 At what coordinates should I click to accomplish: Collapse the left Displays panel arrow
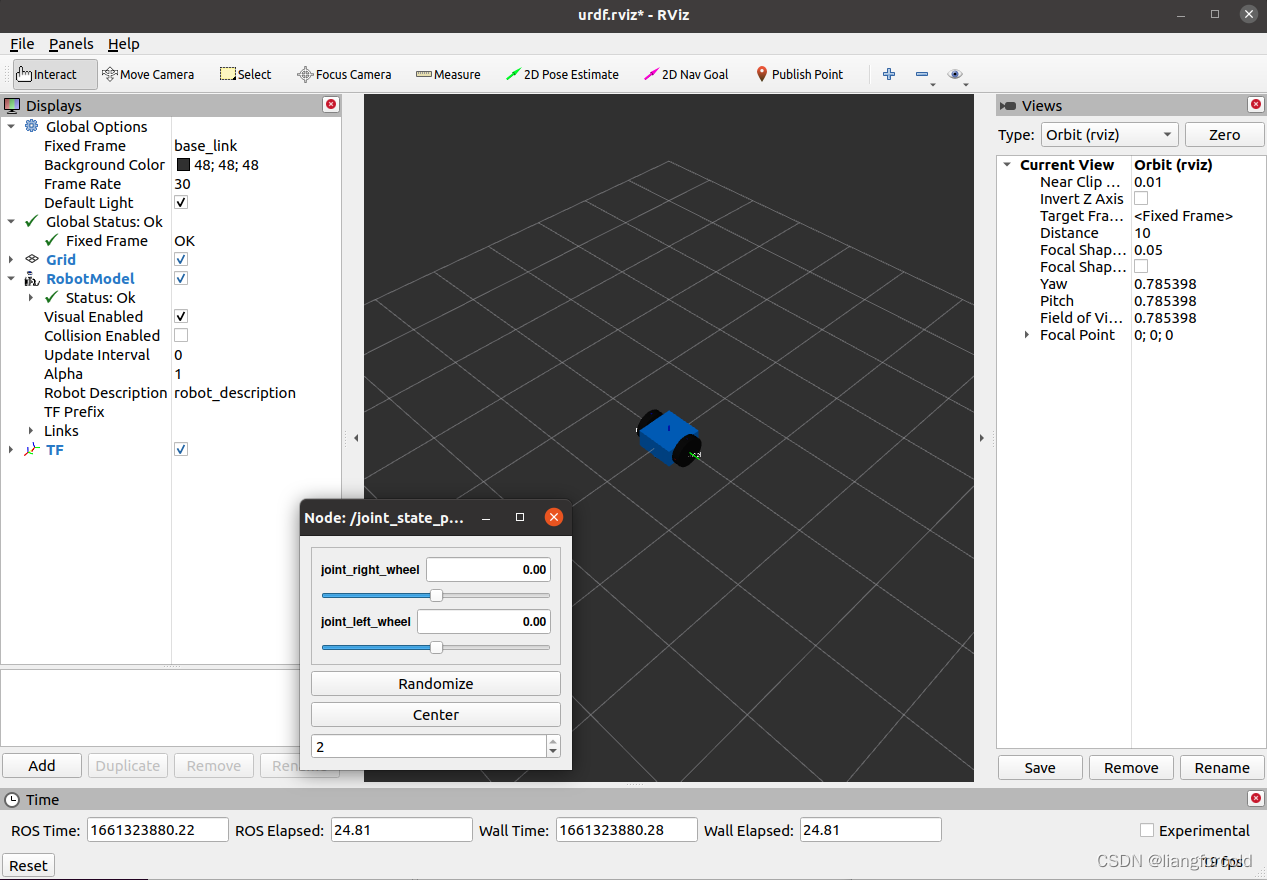click(356, 438)
